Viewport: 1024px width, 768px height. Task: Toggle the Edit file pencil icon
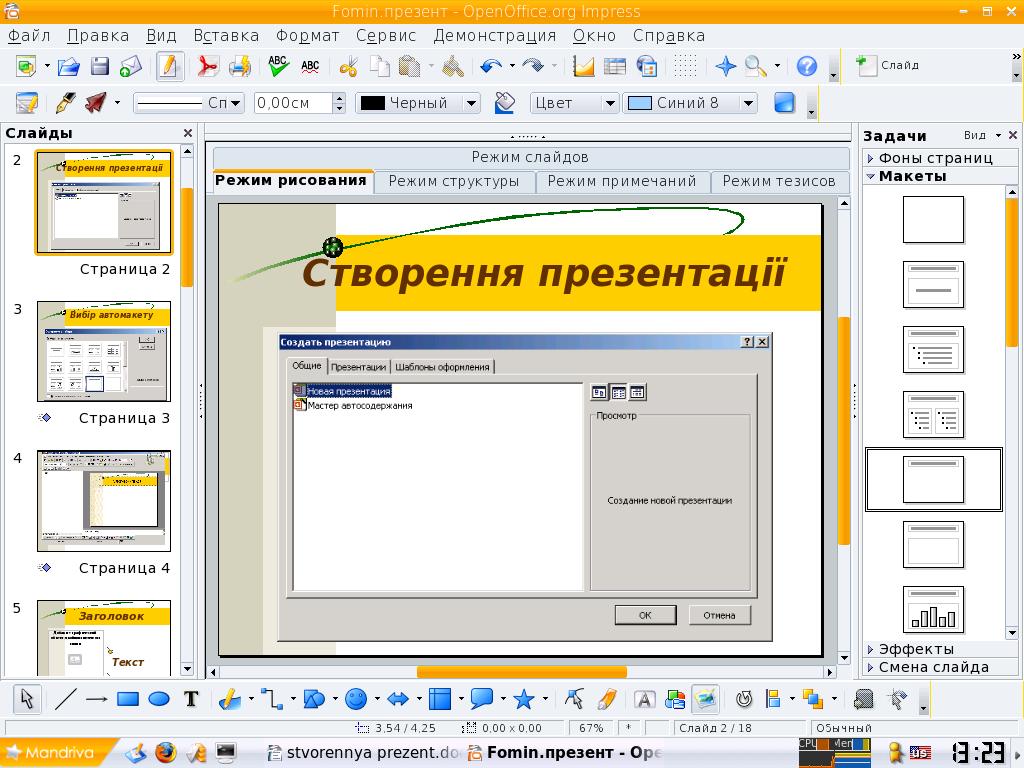[x=170, y=66]
